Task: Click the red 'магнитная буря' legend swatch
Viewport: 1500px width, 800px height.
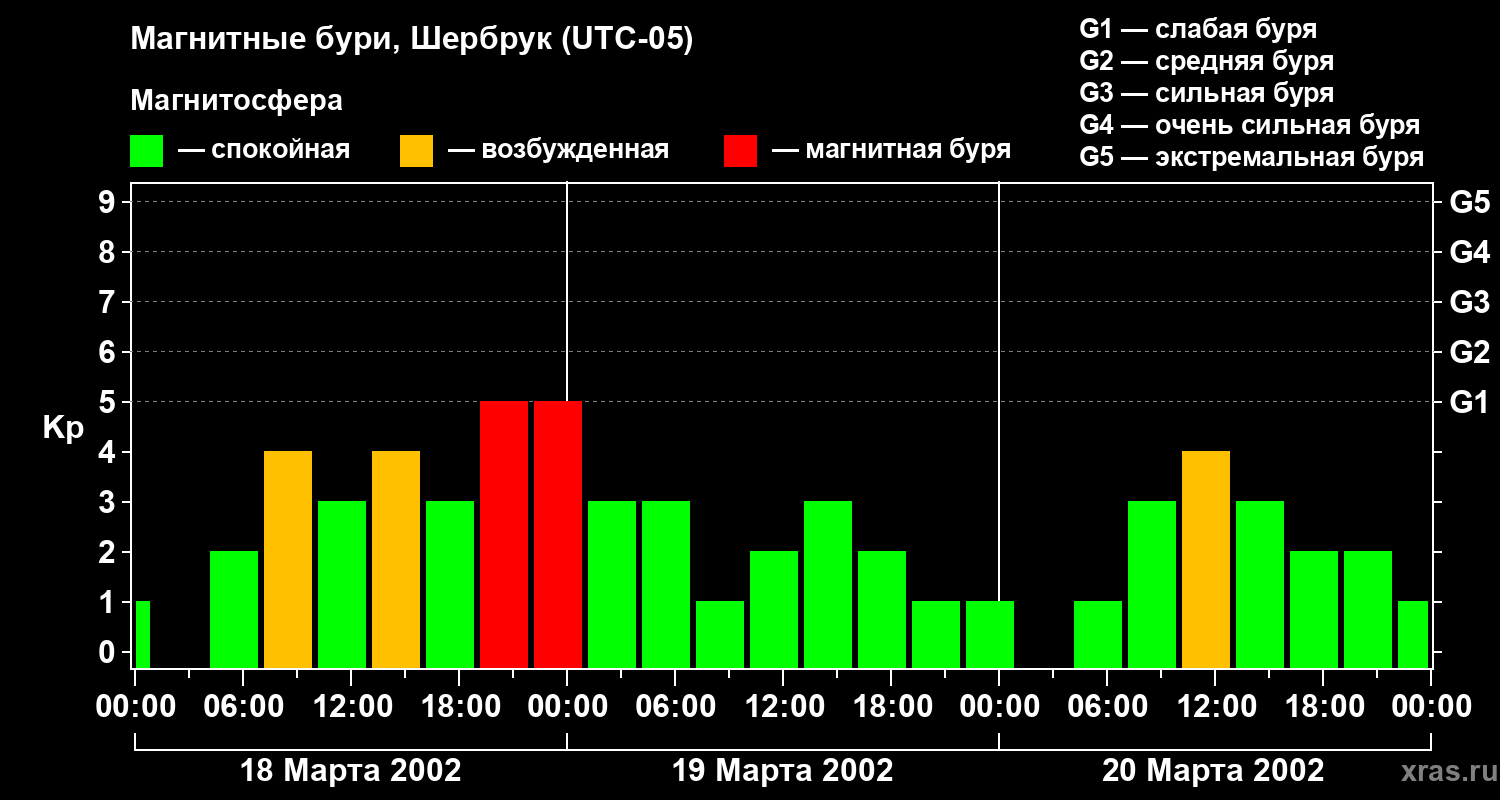Action: (x=741, y=151)
